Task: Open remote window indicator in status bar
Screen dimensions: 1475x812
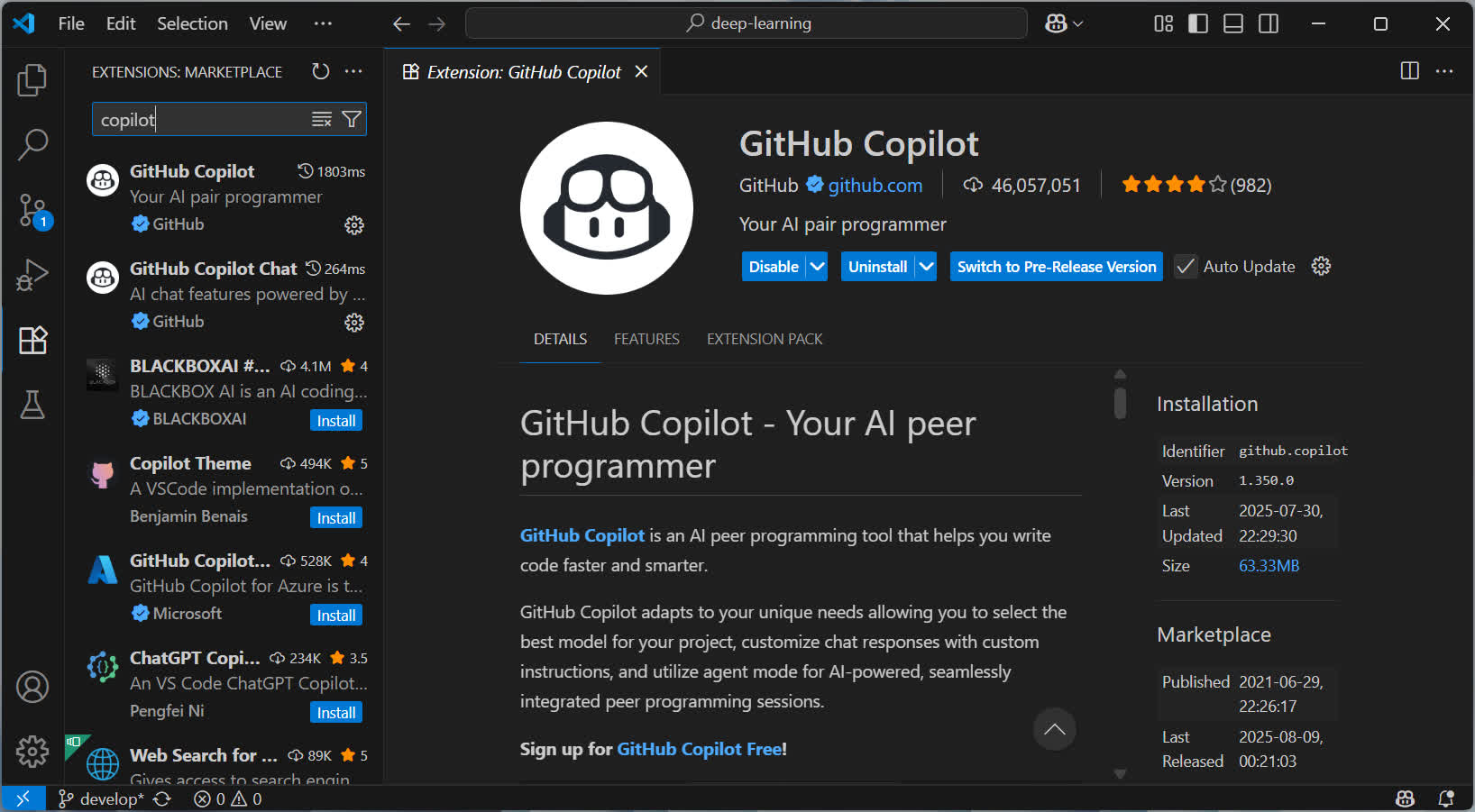Action: [23, 798]
